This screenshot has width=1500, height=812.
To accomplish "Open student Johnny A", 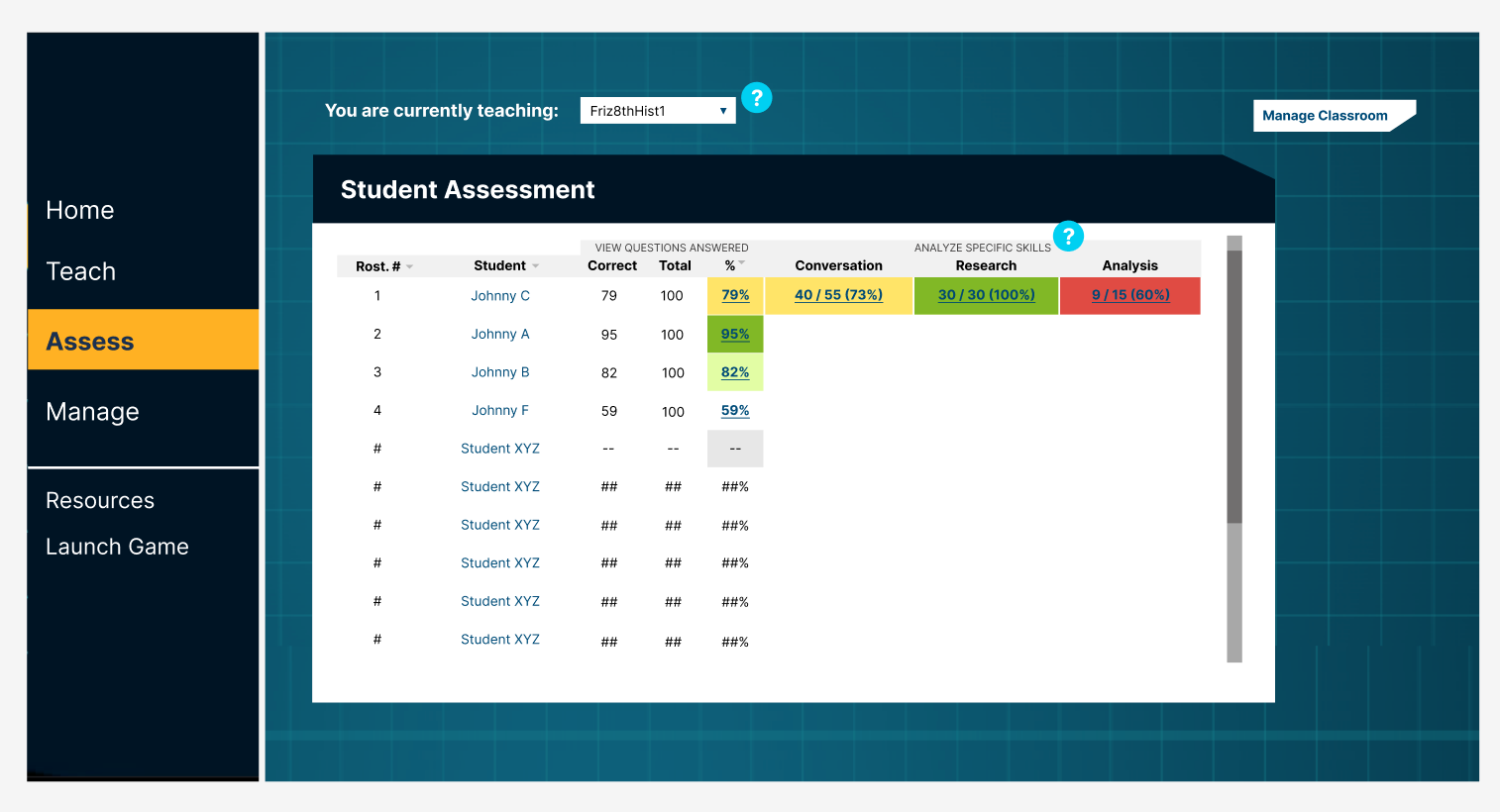I will pyautogui.click(x=500, y=335).
